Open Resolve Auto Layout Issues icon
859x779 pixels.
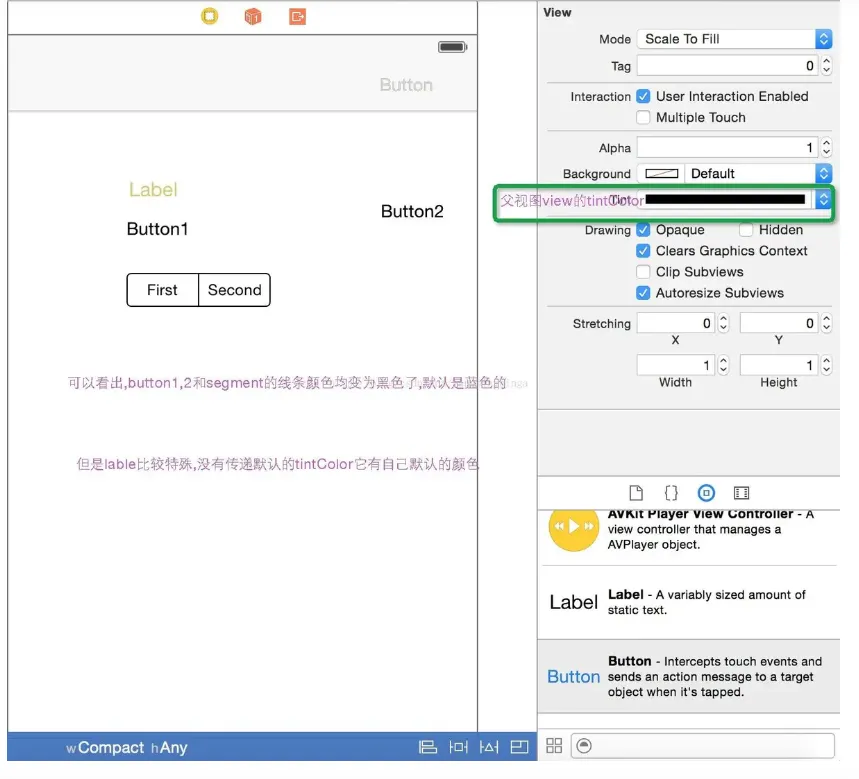coord(519,747)
